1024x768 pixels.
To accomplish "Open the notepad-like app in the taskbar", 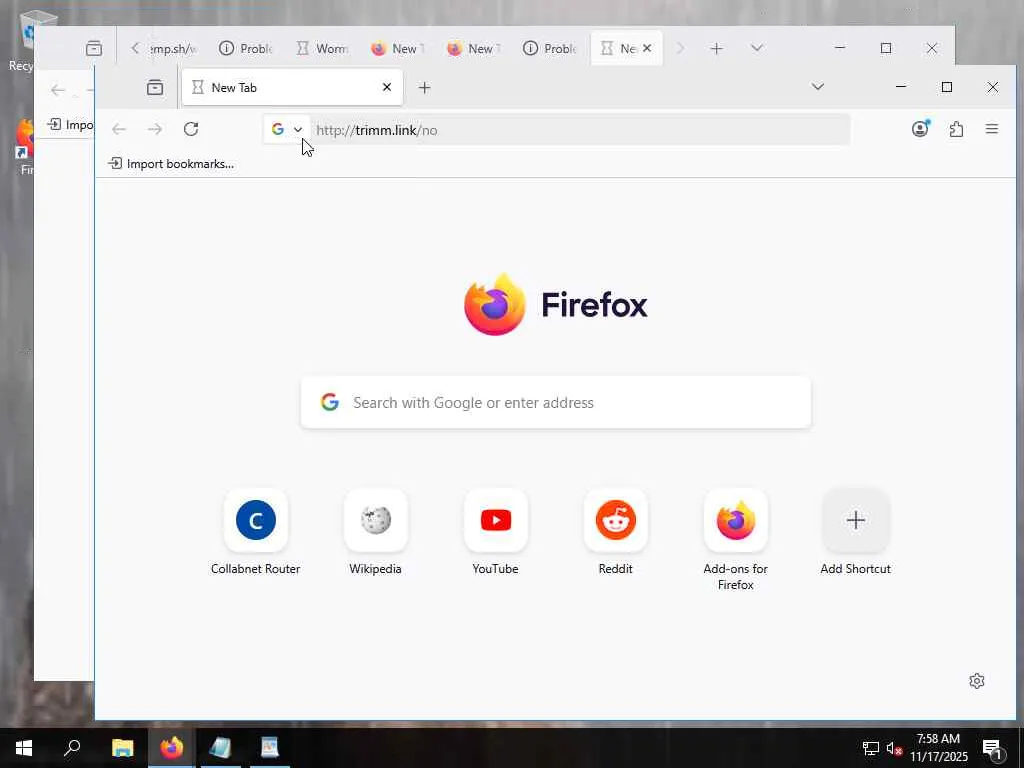I will point(221,747).
